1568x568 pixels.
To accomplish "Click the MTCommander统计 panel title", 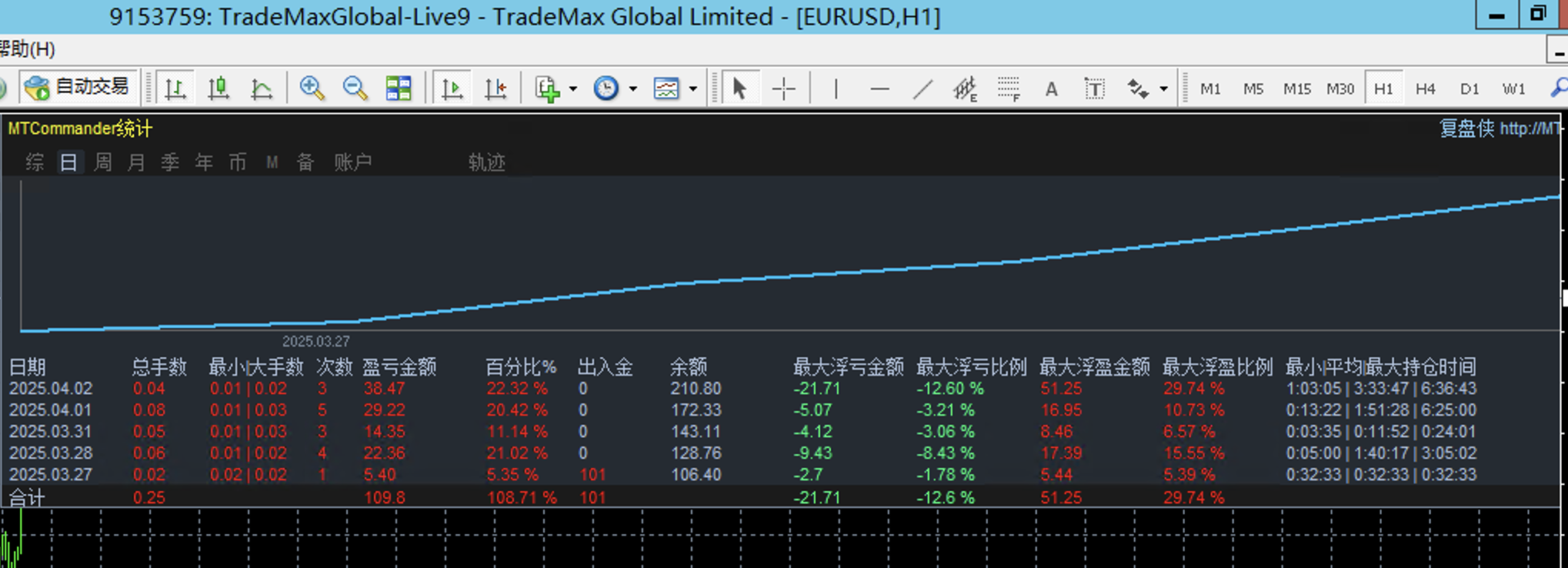I will click(x=80, y=129).
